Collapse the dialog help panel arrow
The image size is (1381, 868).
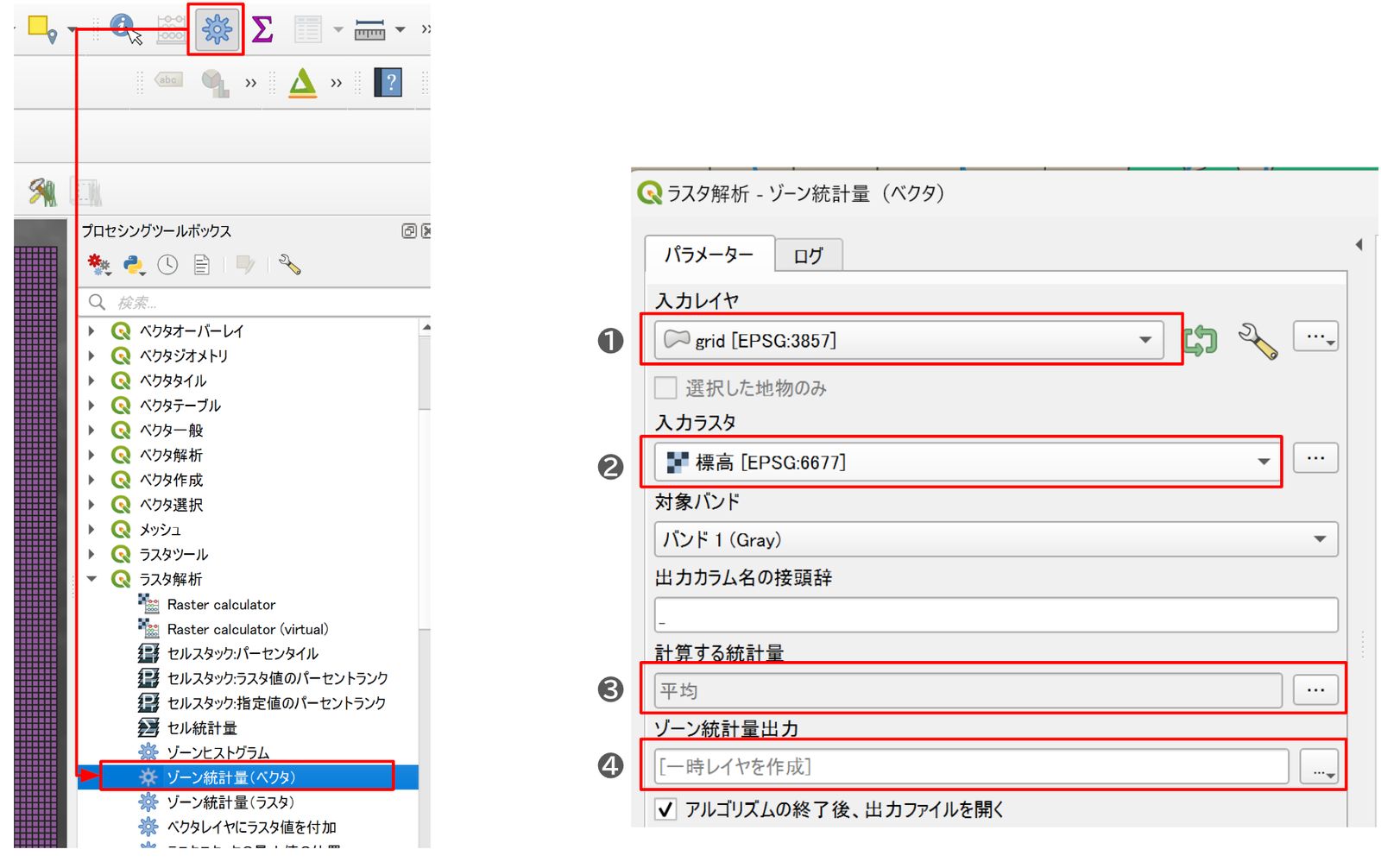(1359, 245)
